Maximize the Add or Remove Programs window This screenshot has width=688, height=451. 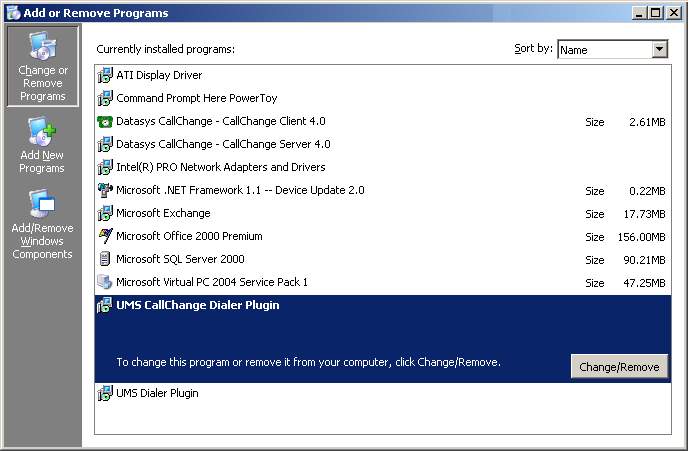656,13
